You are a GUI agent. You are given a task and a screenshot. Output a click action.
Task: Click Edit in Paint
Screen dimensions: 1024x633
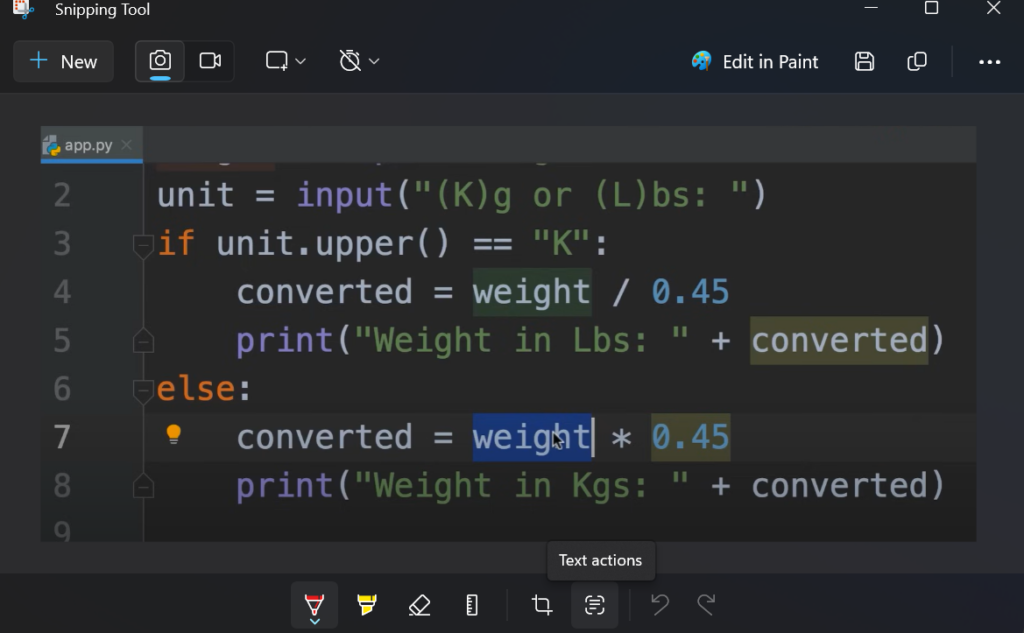755,61
